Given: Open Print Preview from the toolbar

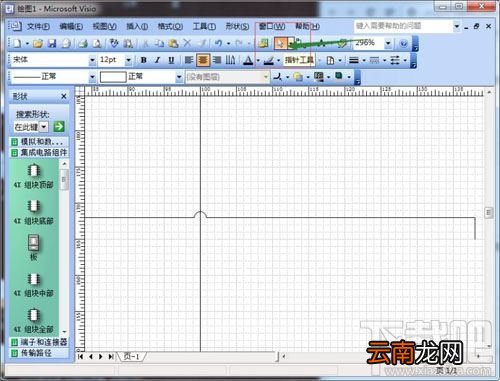Looking at the screenshot, I should [x=97, y=43].
